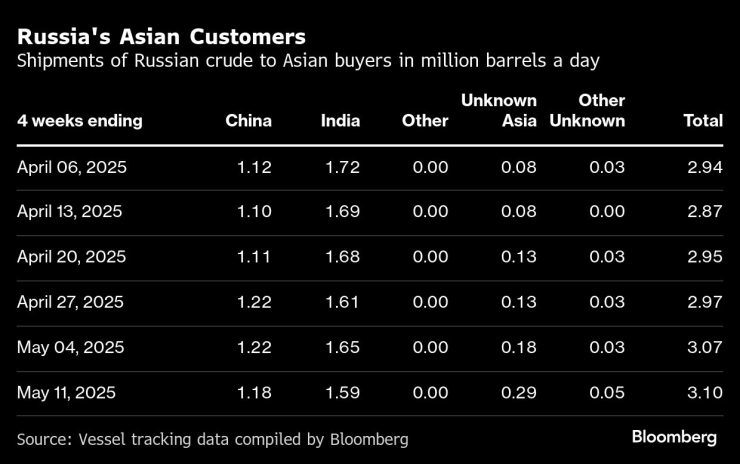Select the China column header
The height and width of the screenshot is (464, 740).
coord(248,121)
